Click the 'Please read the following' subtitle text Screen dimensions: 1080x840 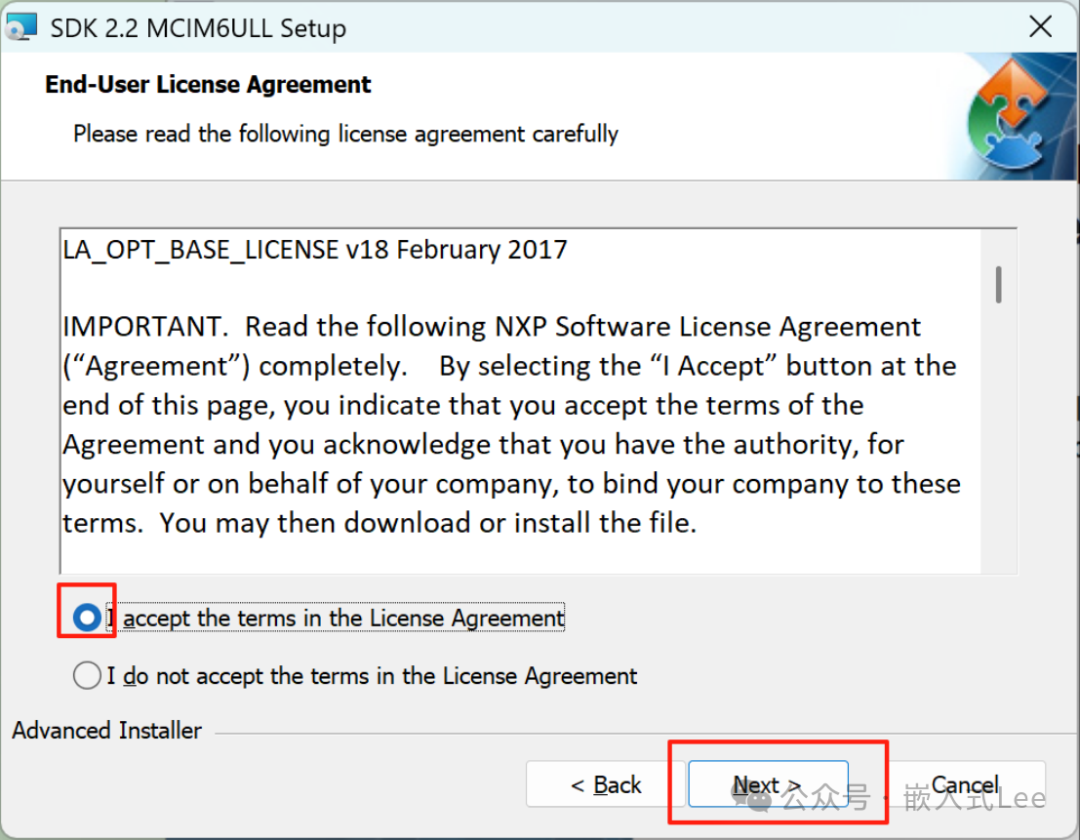click(x=346, y=133)
